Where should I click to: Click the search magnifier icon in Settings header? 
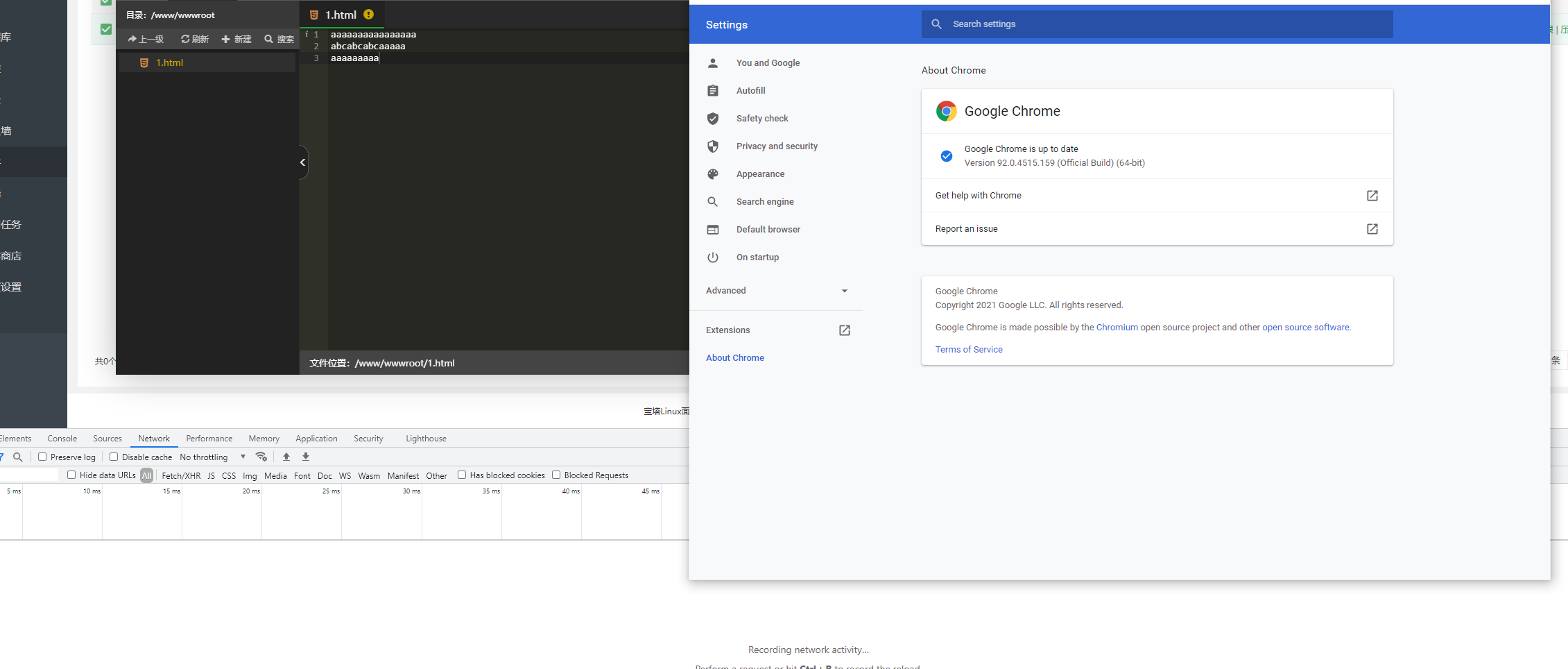[x=936, y=24]
